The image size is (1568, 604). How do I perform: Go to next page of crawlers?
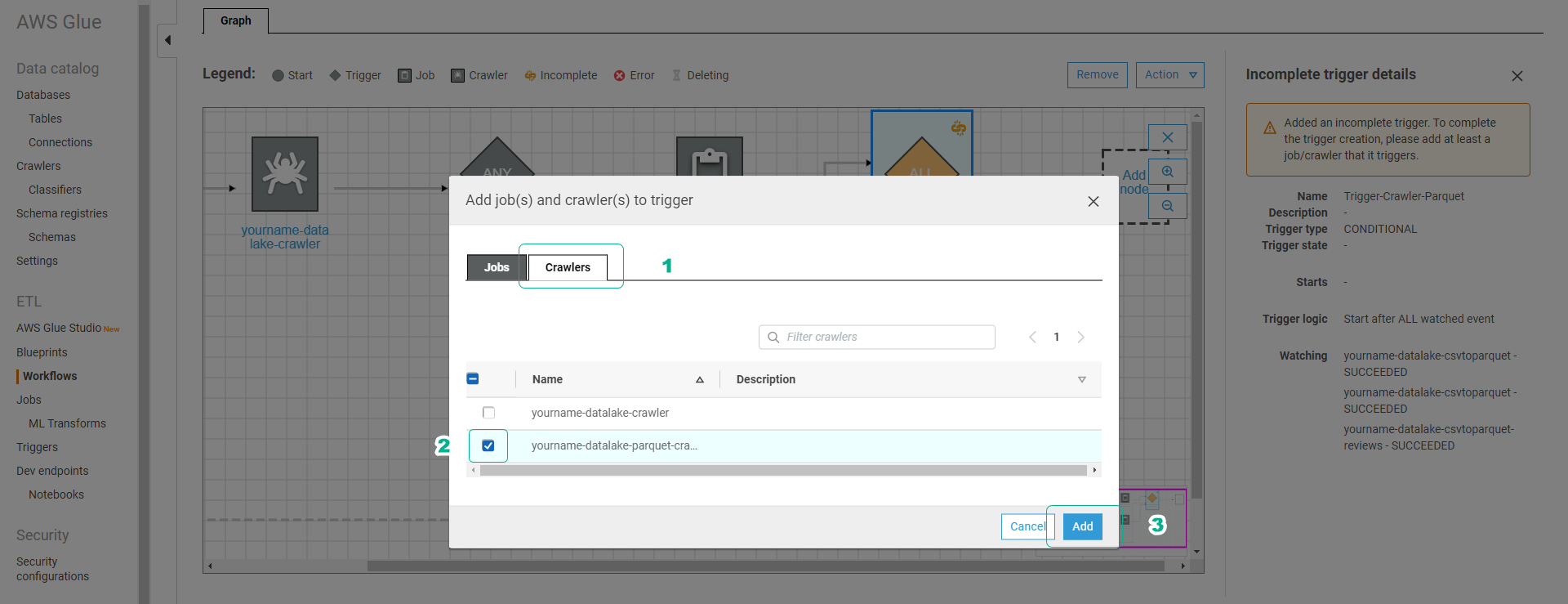tap(1080, 338)
